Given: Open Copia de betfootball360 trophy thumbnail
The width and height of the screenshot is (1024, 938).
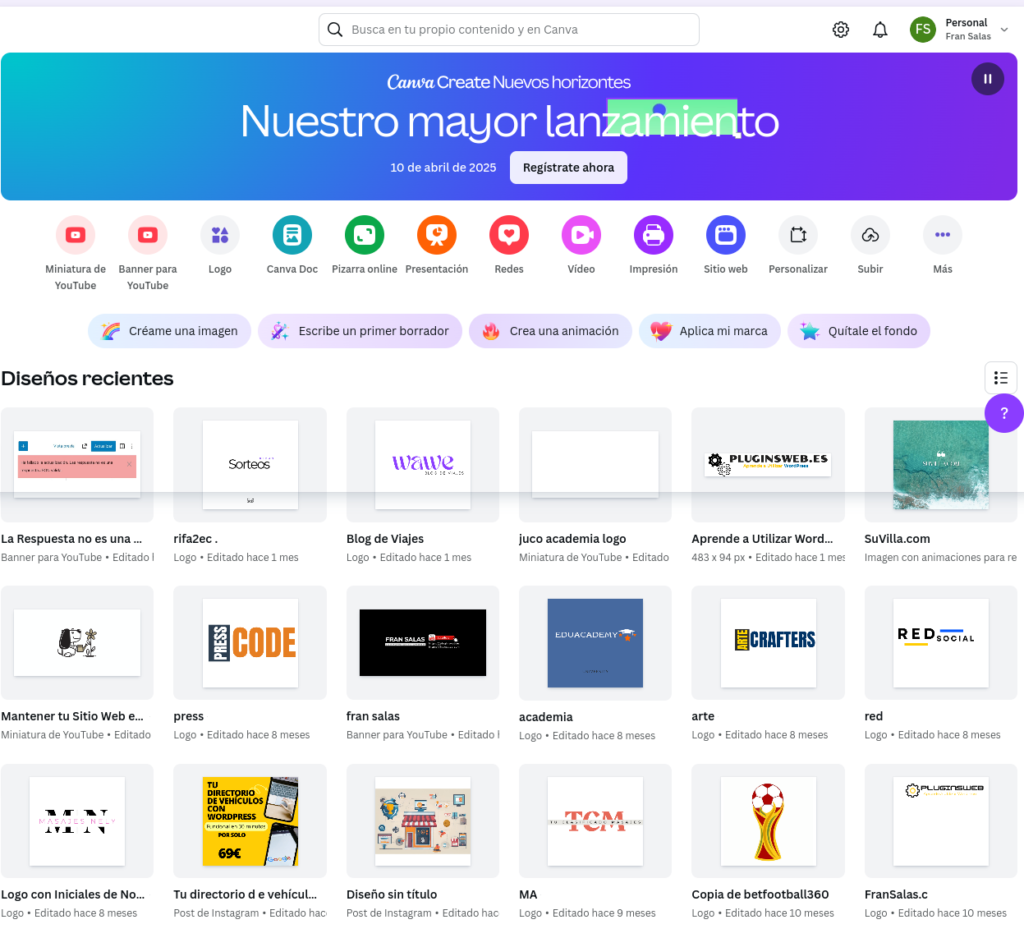Looking at the screenshot, I should pos(768,821).
